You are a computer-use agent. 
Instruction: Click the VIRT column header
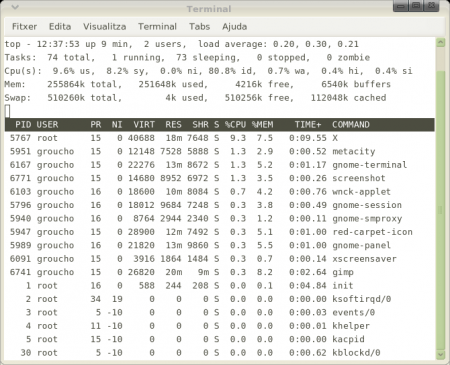tap(144, 125)
